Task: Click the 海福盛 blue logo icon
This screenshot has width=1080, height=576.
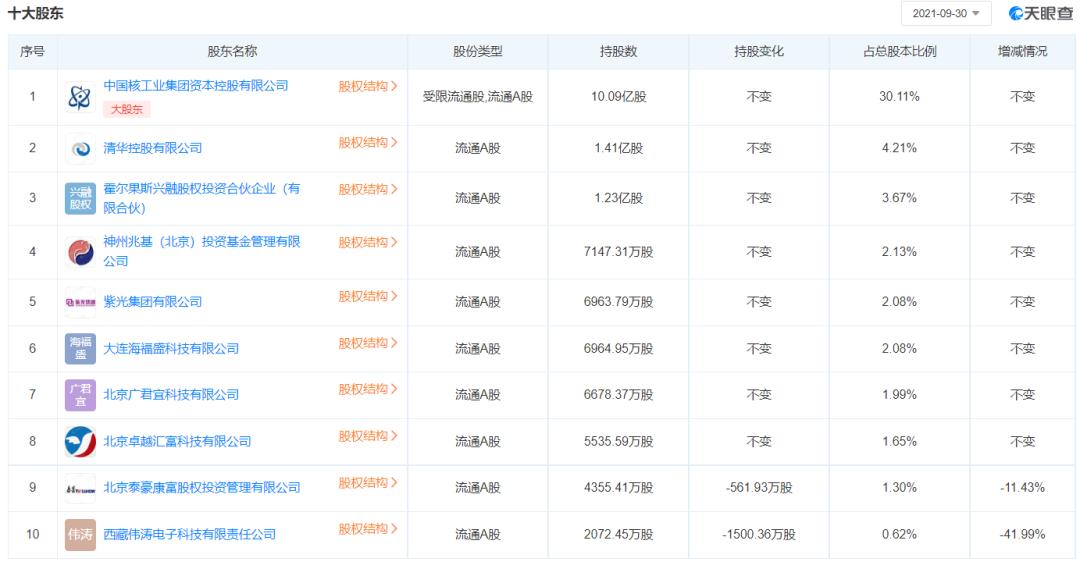Action: coord(80,349)
